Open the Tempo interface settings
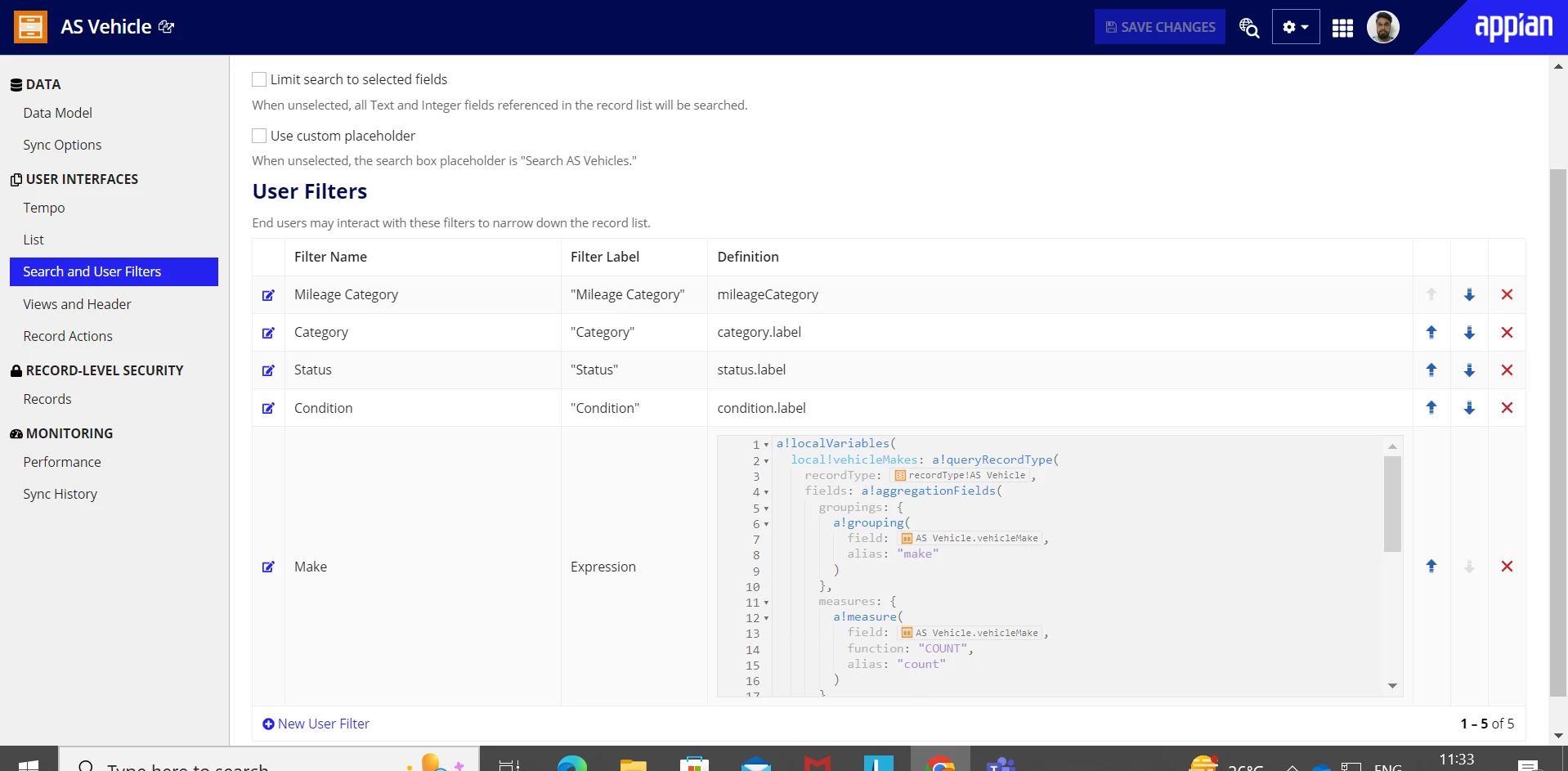Viewport: 1568px width, 771px height. pos(44,208)
